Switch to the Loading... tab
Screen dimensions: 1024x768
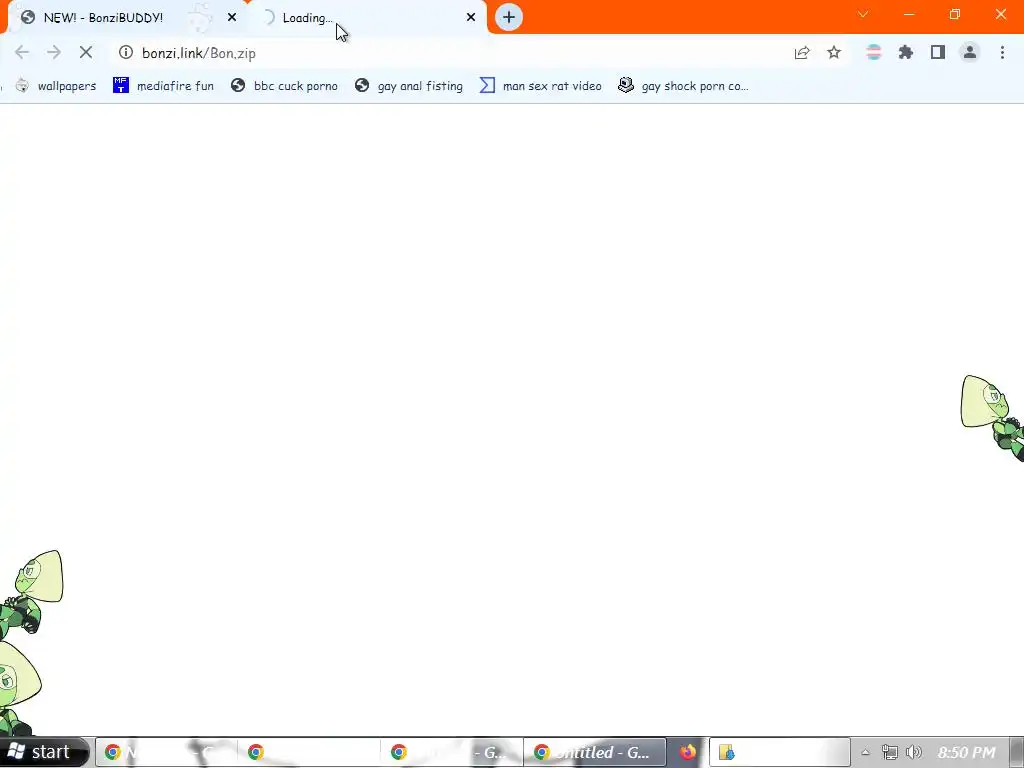pyautogui.click(x=368, y=18)
